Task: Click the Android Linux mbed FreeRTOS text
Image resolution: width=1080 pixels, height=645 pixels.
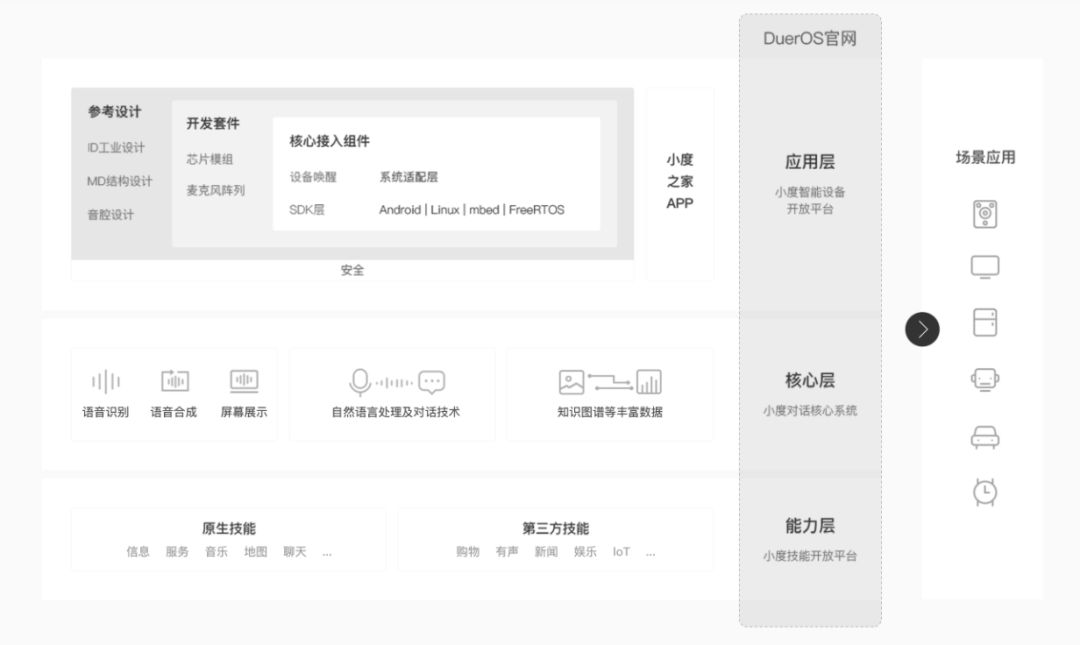Action: click(x=472, y=209)
